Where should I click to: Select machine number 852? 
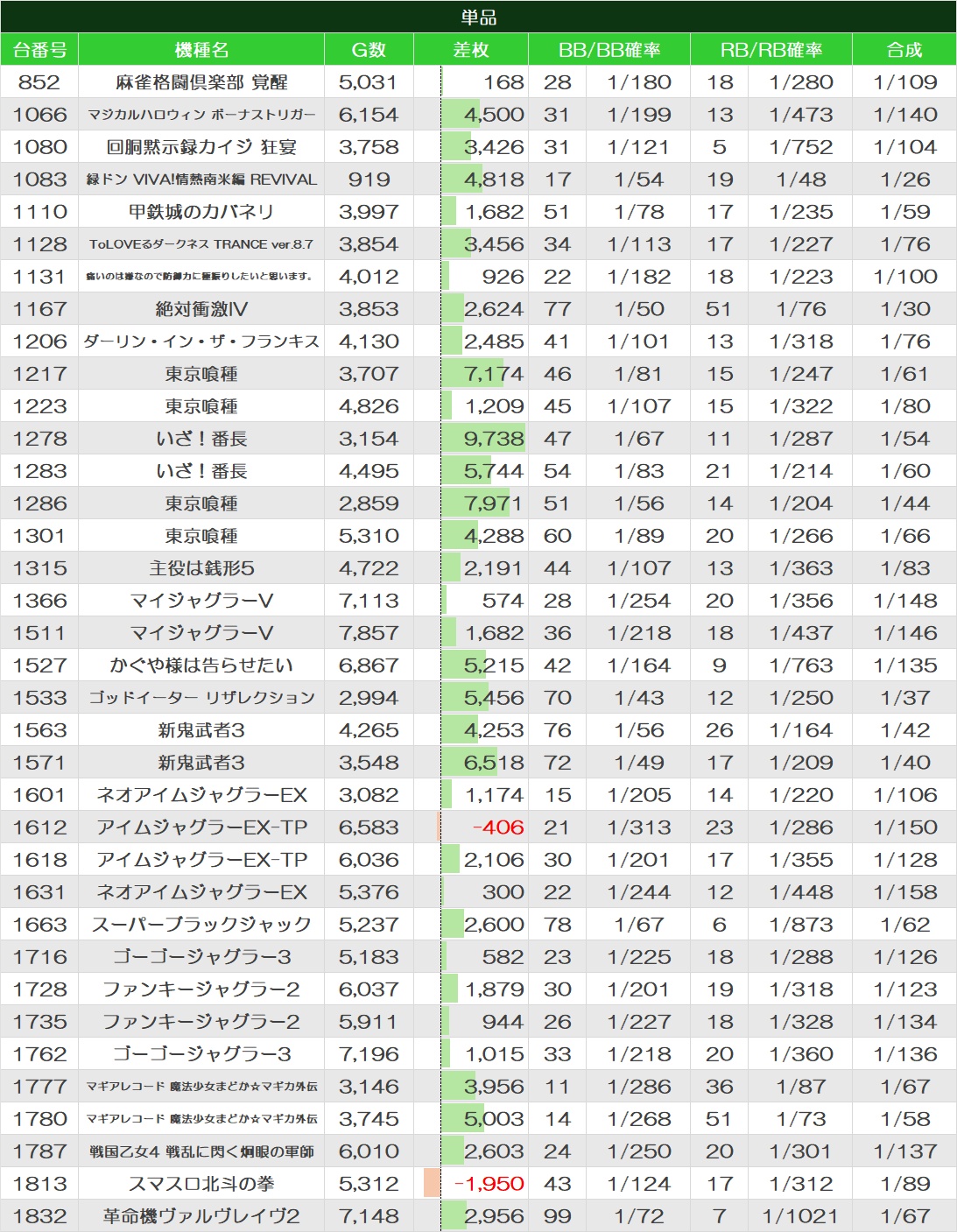(x=39, y=82)
